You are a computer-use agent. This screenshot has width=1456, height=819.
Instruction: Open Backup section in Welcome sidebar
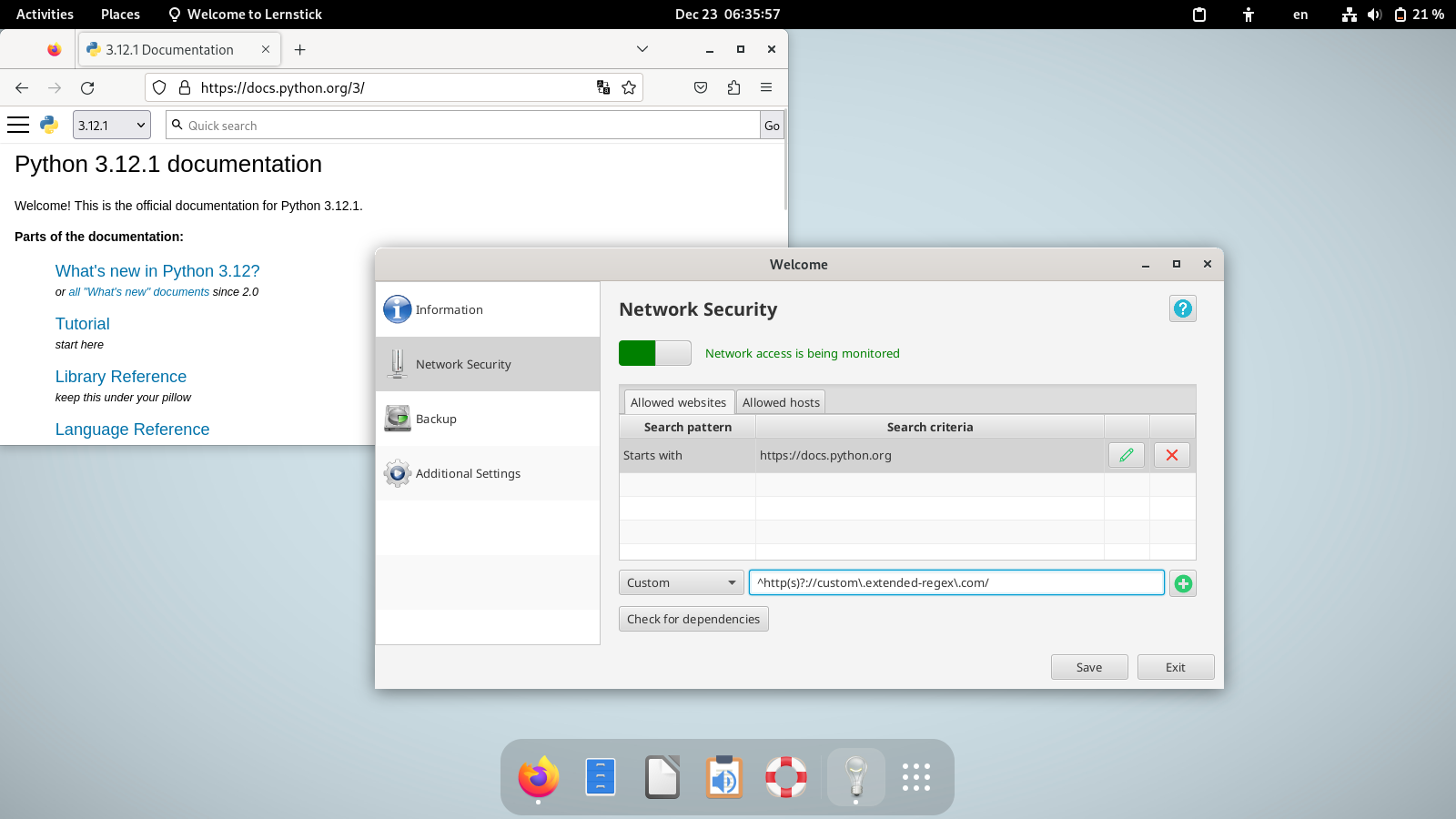click(488, 419)
